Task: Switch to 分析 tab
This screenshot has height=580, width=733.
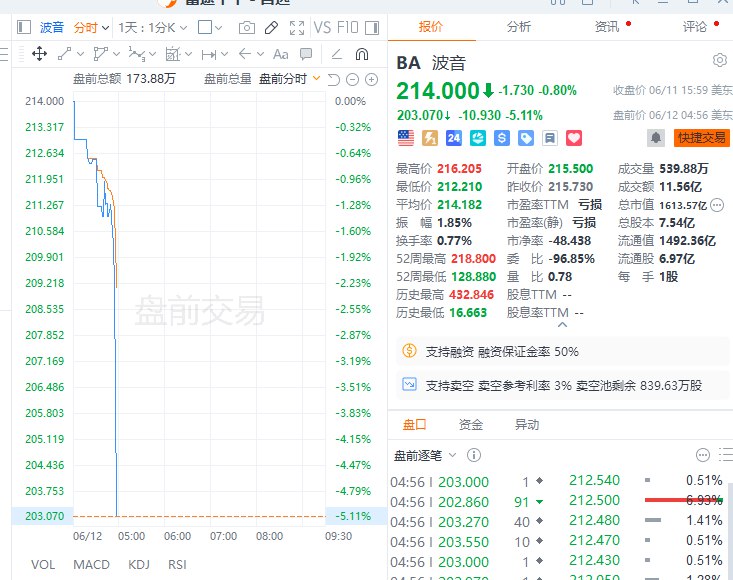Action: 519,27
